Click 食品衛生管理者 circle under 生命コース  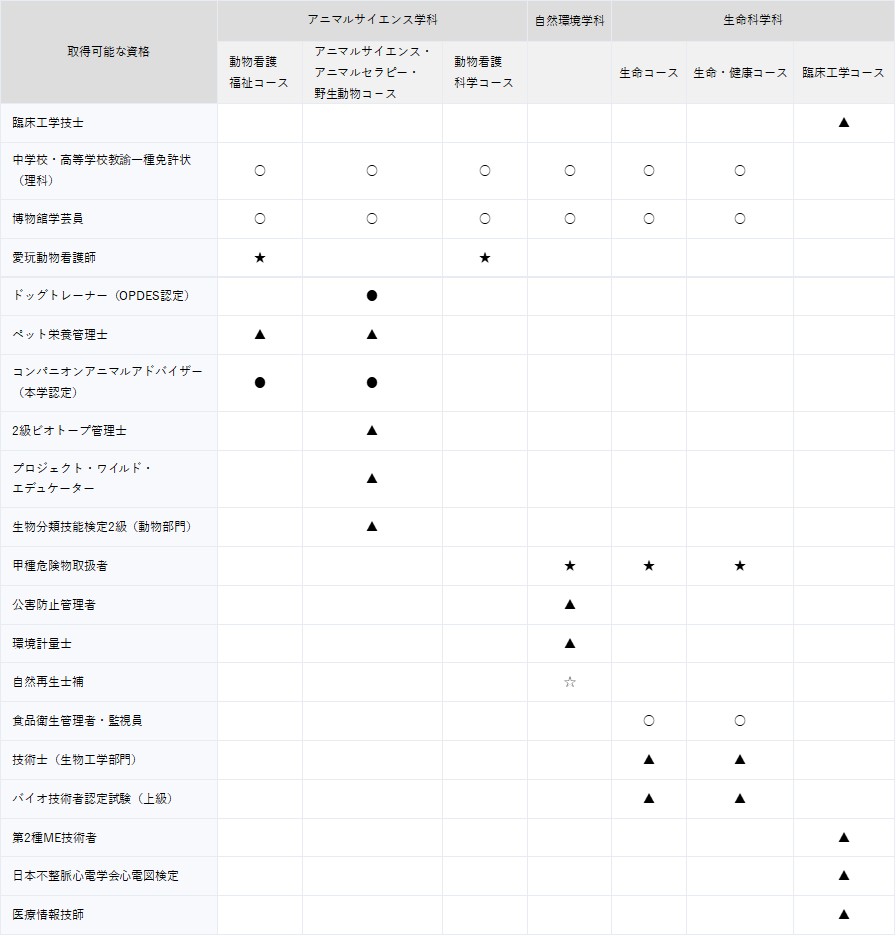pos(648,721)
